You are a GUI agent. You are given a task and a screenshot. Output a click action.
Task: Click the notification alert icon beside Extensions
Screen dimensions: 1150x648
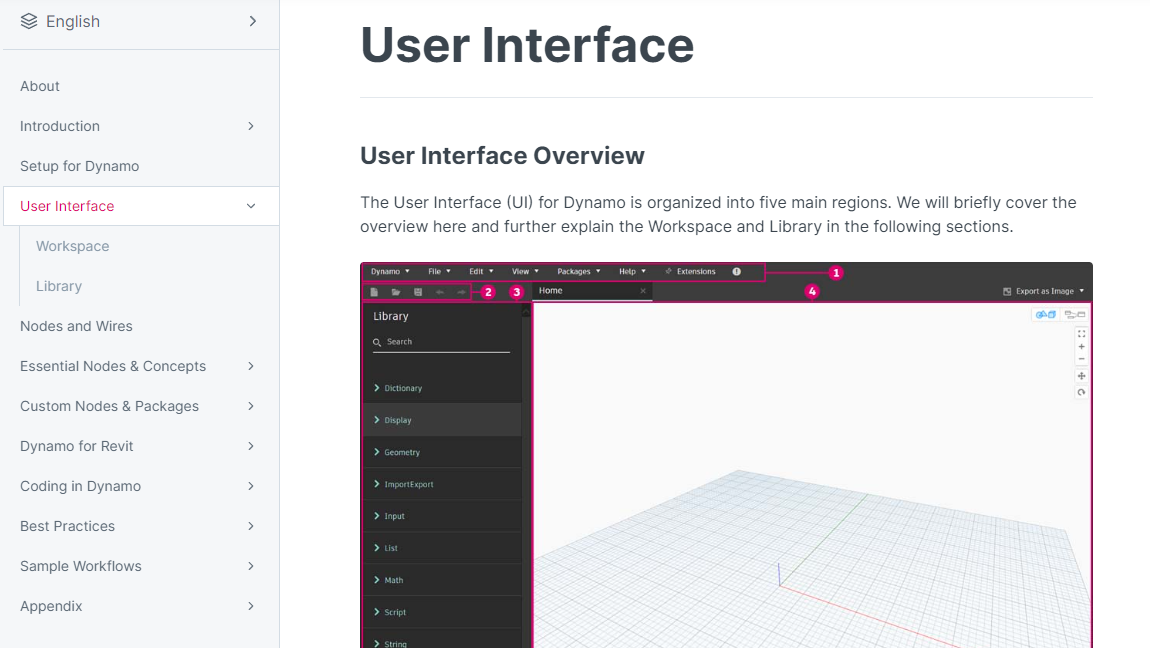[x=737, y=272]
